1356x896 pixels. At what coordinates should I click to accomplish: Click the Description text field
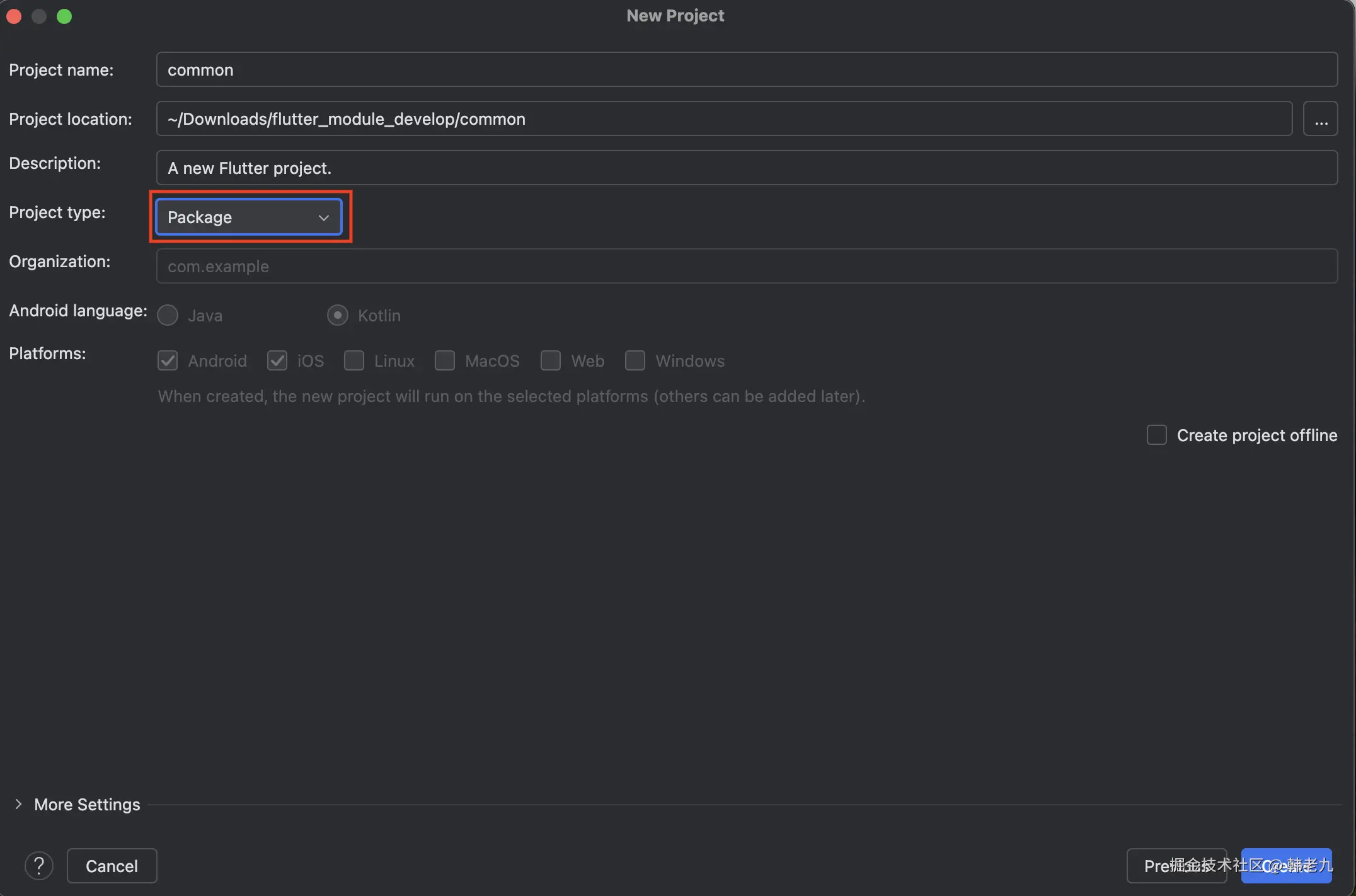[746, 168]
